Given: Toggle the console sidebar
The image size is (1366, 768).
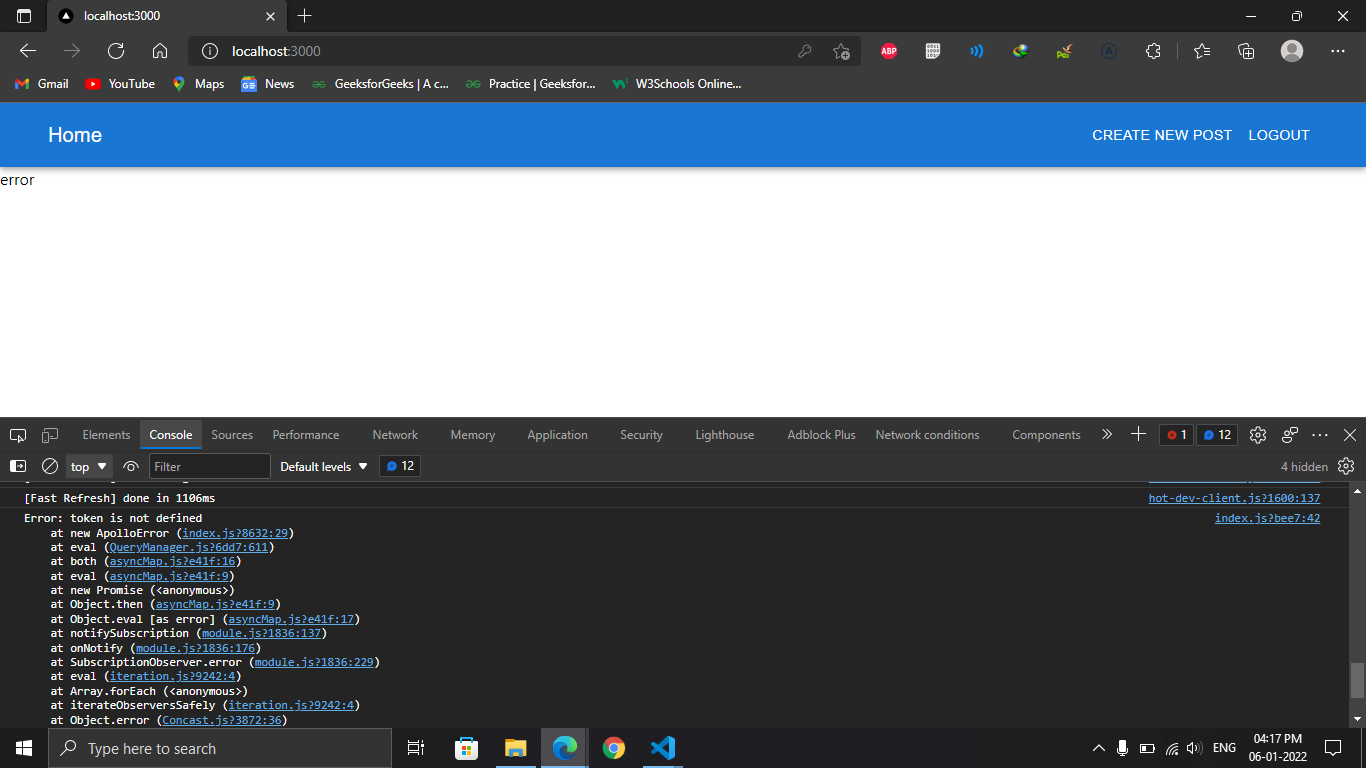Looking at the screenshot, I should 18,466.
